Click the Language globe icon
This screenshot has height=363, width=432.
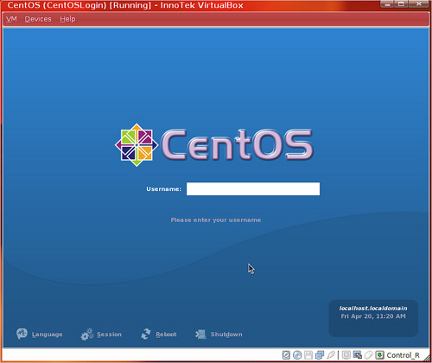(22, 334)
